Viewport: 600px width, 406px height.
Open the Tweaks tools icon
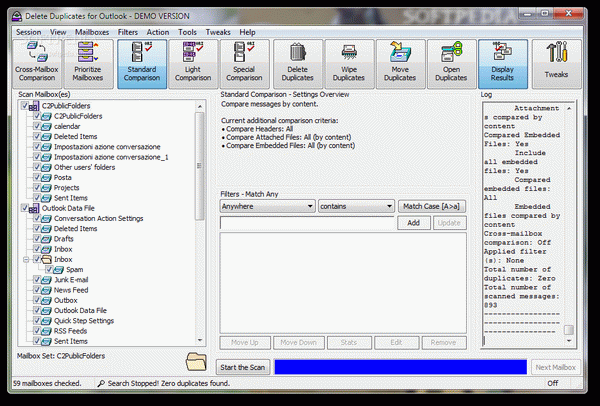[556, 64]
